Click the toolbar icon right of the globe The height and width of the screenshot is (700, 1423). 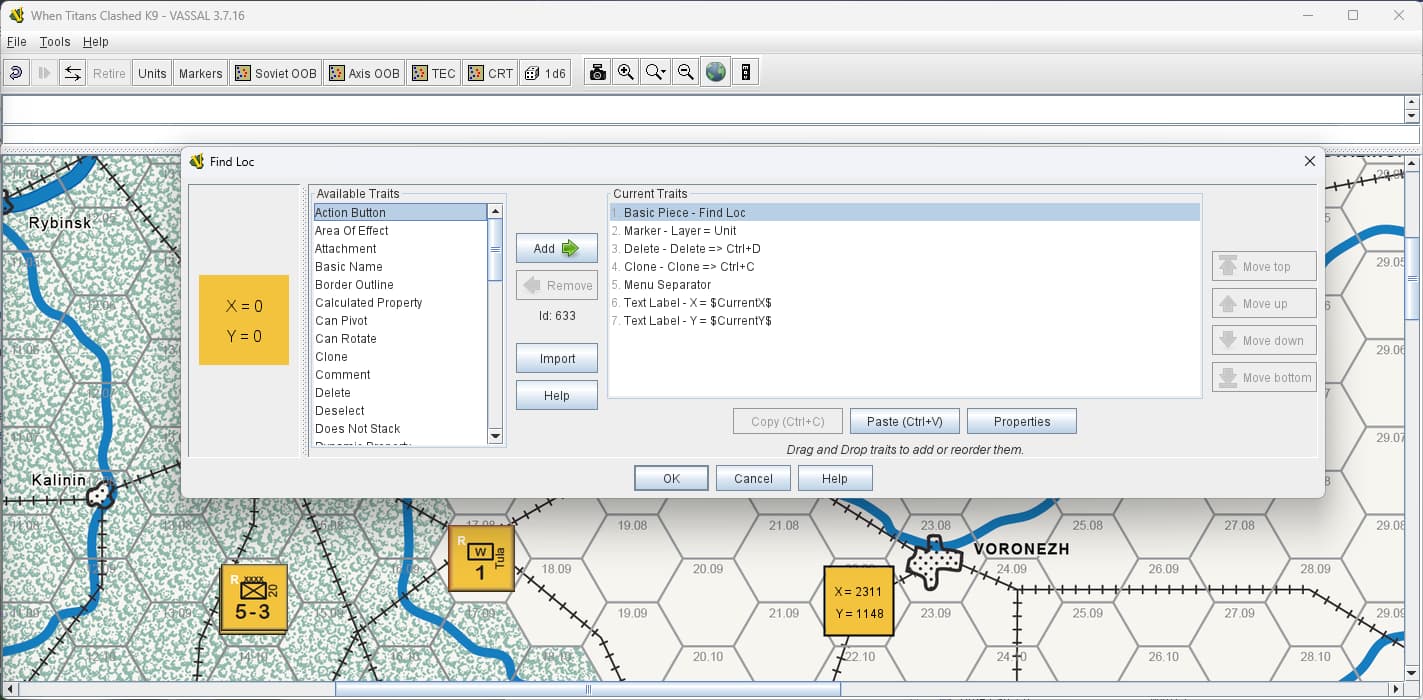745,73
